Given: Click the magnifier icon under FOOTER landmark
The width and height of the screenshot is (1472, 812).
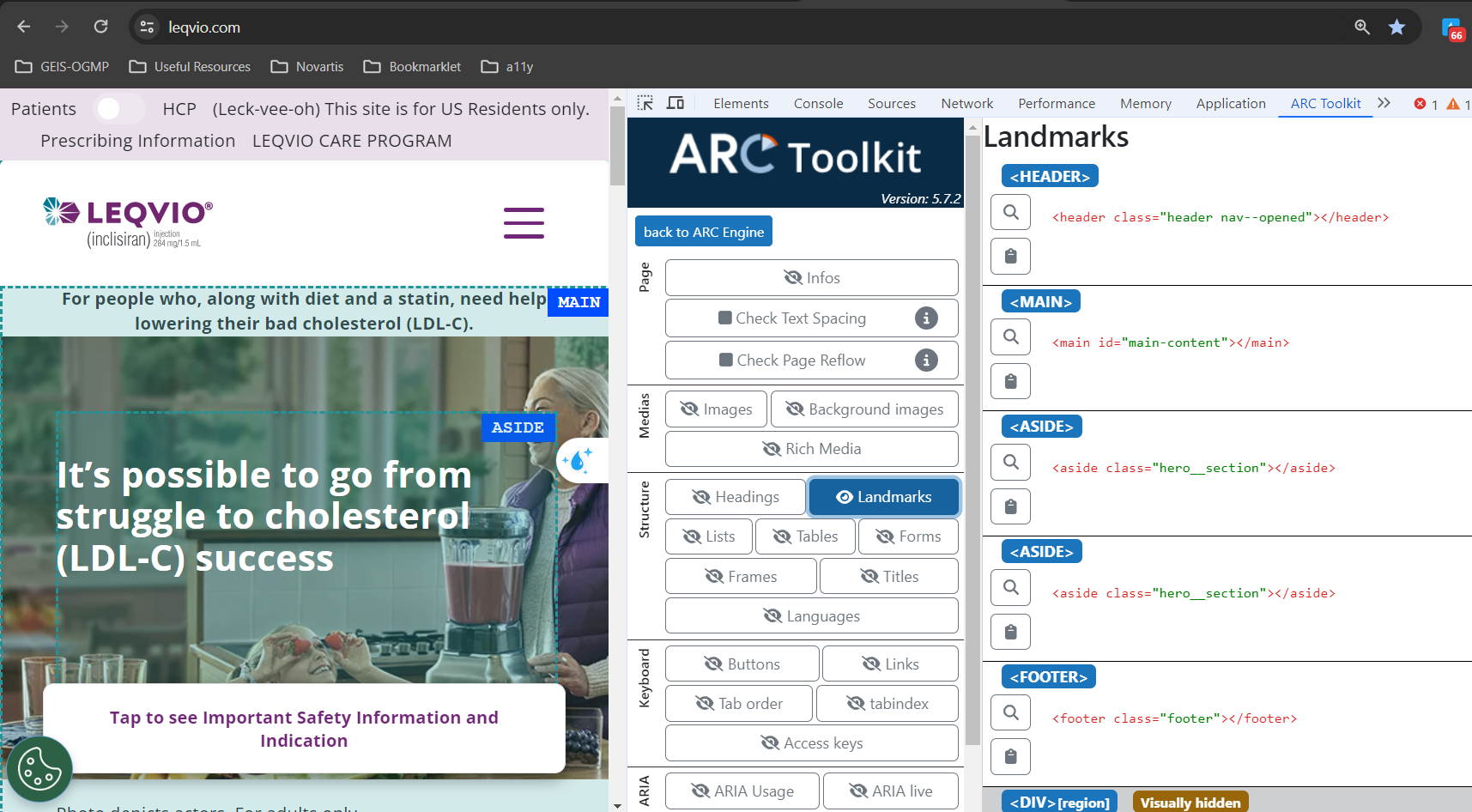Looking at the screenshot, I should (1010, 712).
